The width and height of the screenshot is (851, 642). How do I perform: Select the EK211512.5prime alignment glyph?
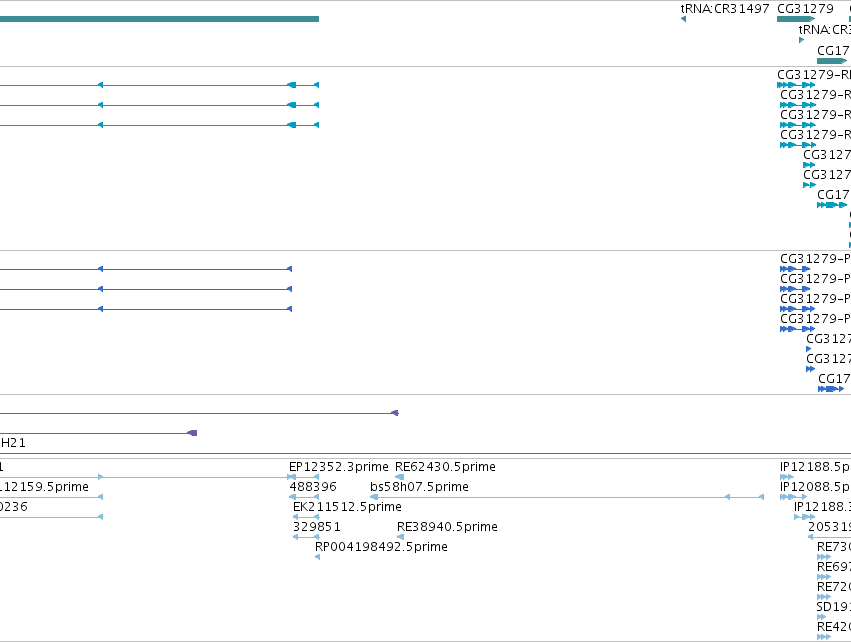pos(306,517)
